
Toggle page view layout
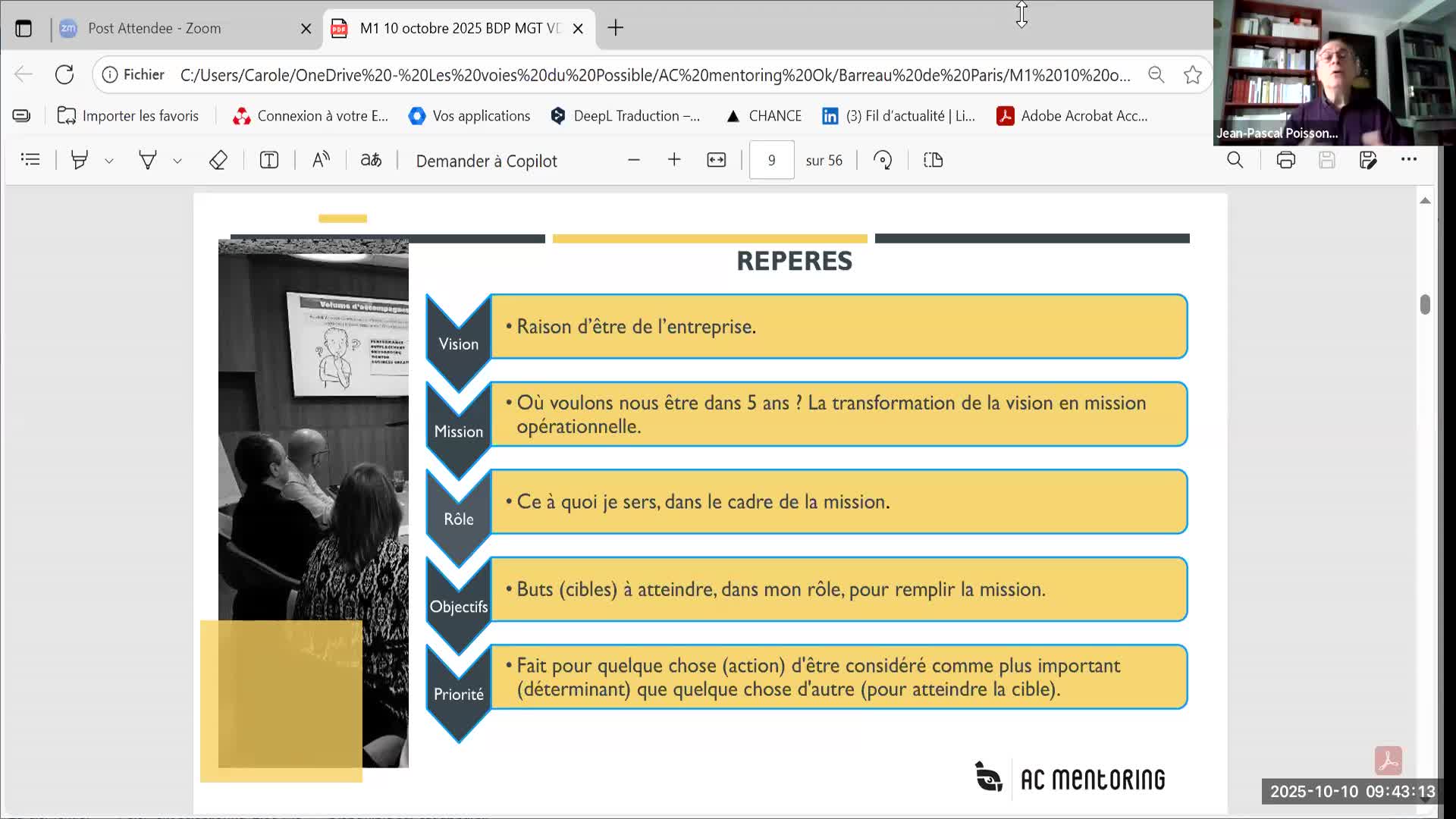[x=933, y=160]
